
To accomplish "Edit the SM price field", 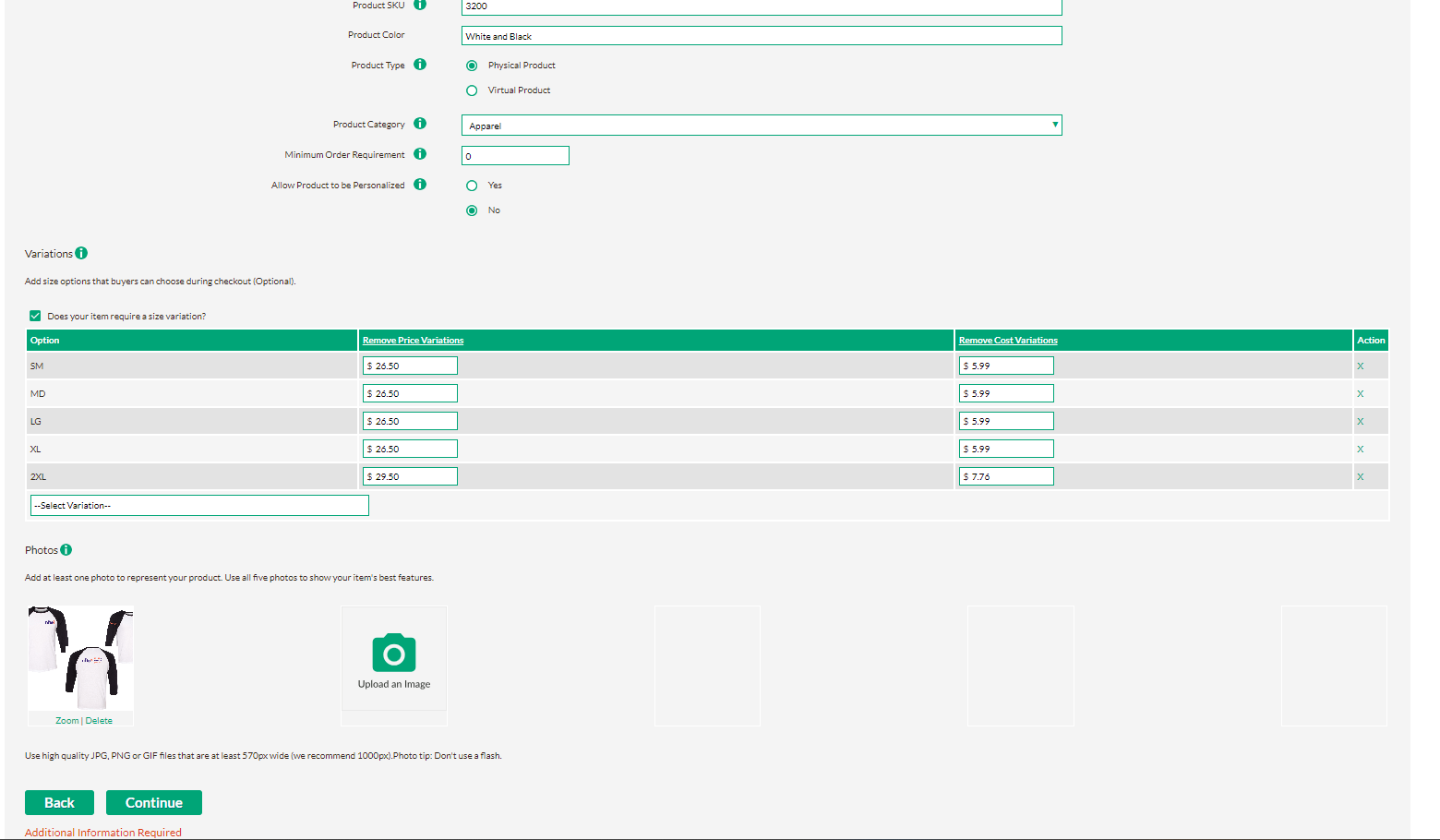I will coord(410,366).
